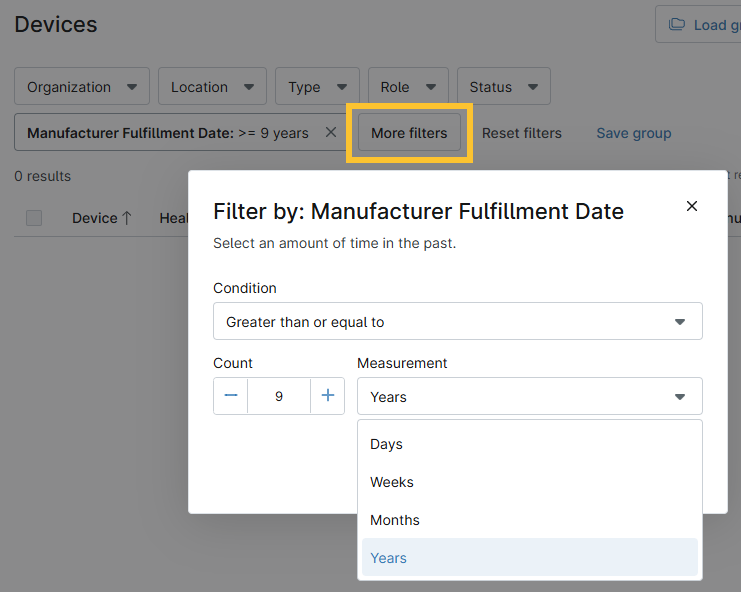741x592 pixels.
Task: Open the Organization filter dropdown
Action: pyautogui.click(x=82, y=87)
